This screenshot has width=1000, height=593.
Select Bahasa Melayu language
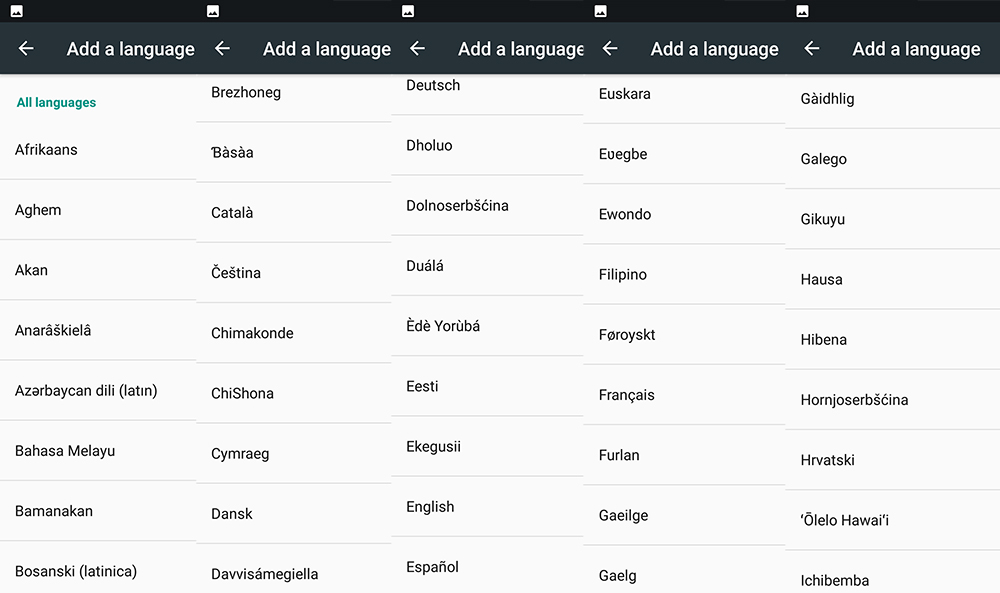tap(65, 451)
